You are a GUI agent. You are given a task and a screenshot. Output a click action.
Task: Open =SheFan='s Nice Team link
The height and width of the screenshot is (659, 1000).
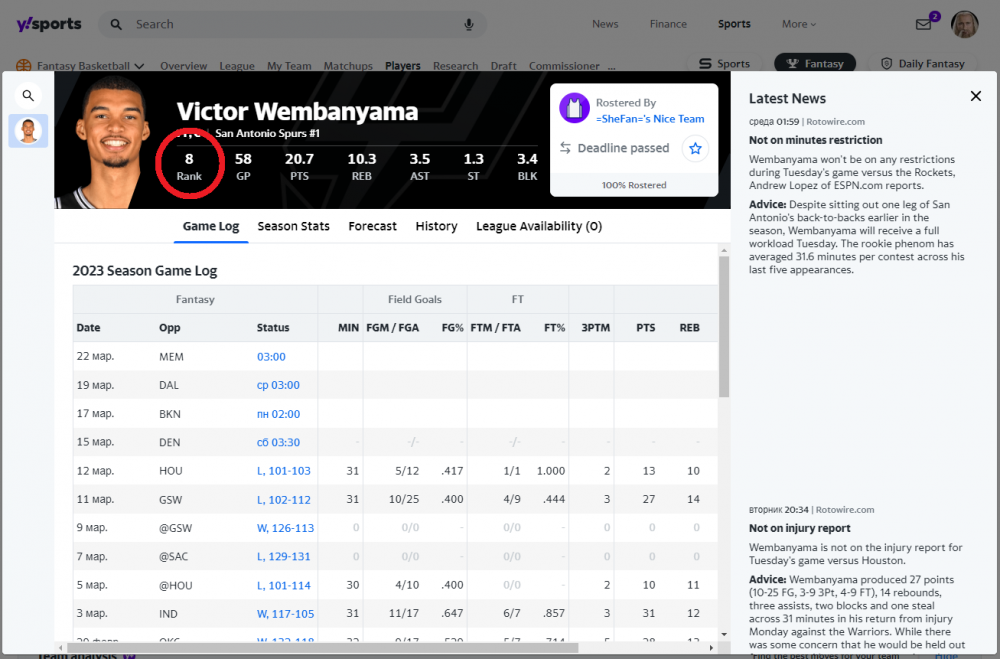click(x=650, y=119)
